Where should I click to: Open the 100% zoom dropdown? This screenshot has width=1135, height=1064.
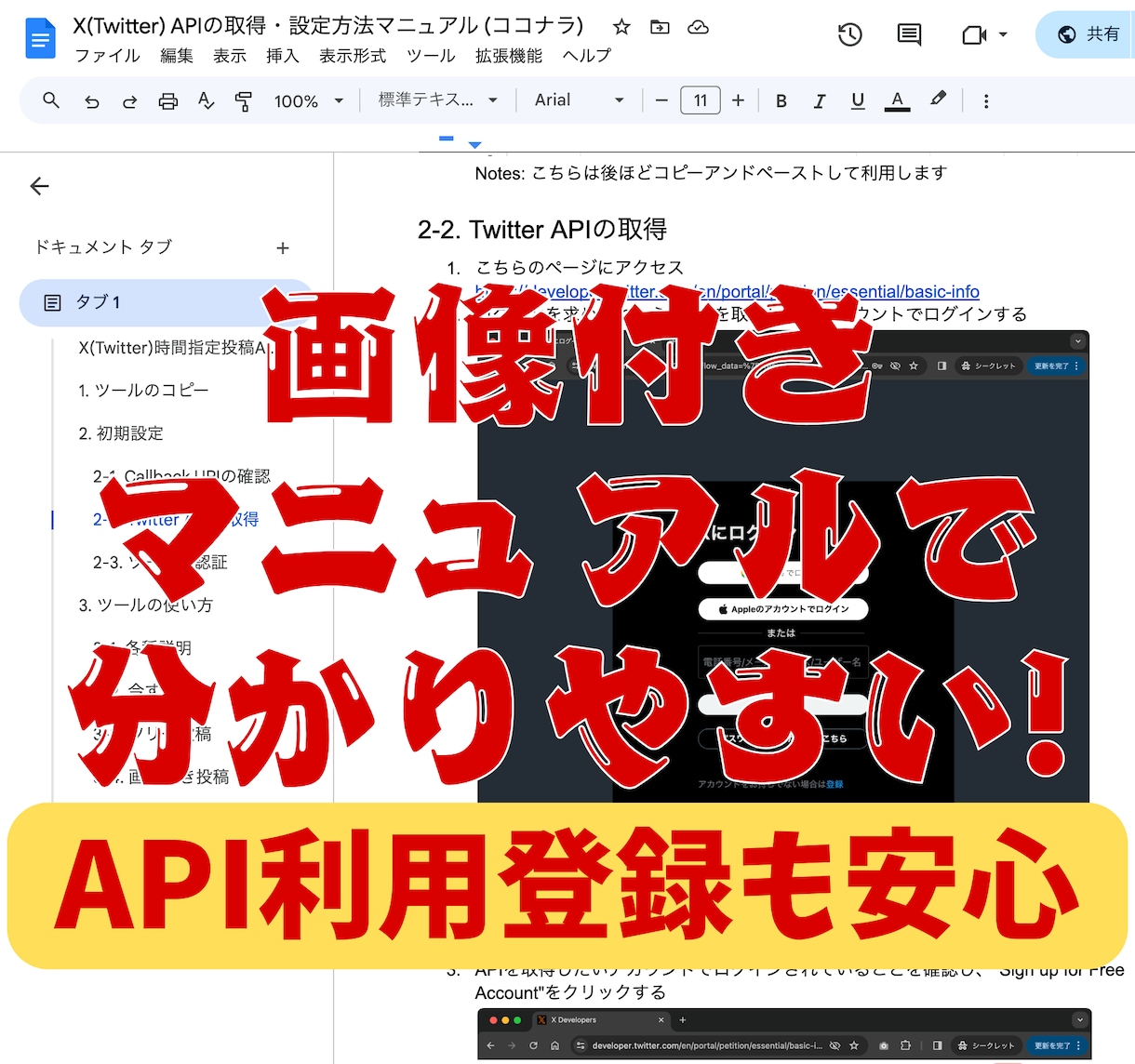tap(309, 100)
